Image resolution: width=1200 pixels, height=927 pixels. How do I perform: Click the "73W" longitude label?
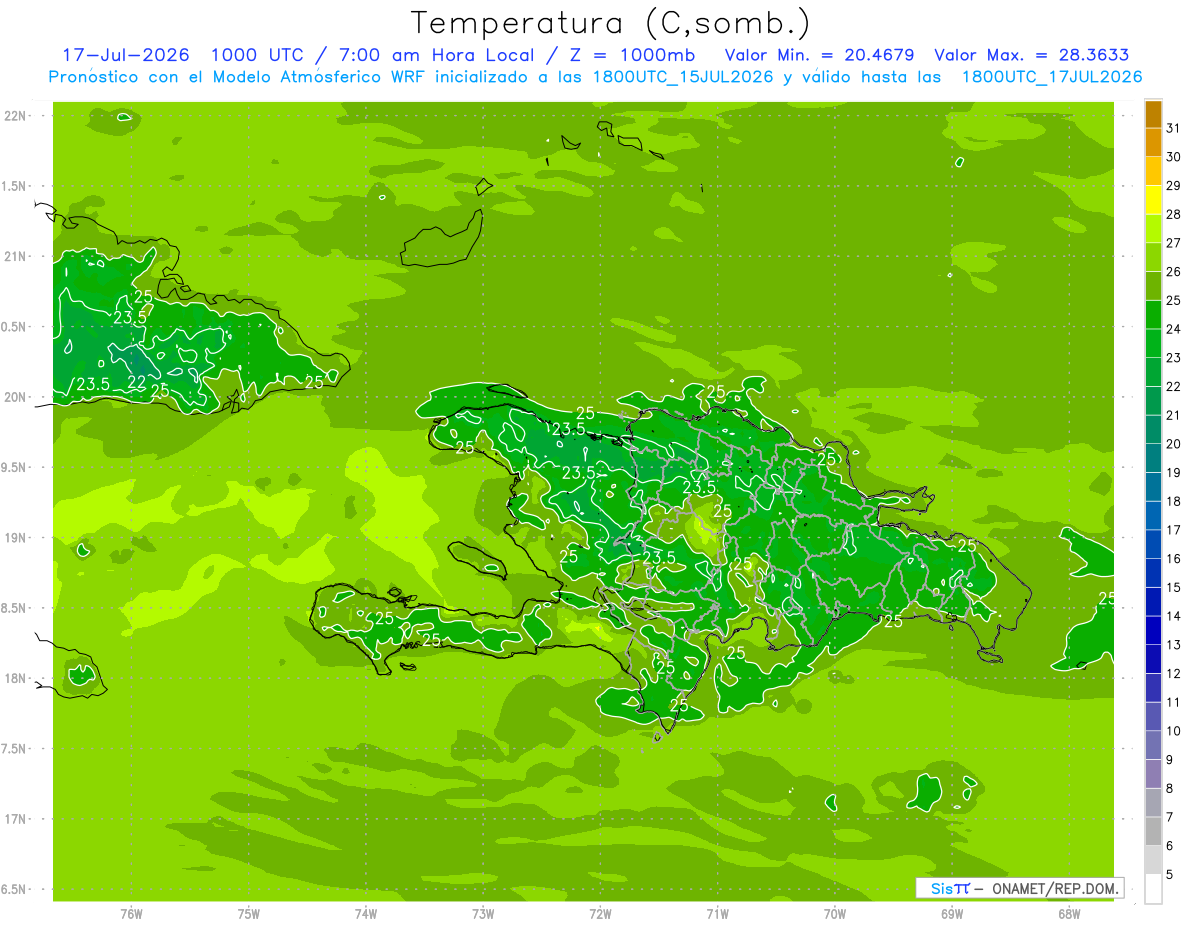[x=483, y=913]
